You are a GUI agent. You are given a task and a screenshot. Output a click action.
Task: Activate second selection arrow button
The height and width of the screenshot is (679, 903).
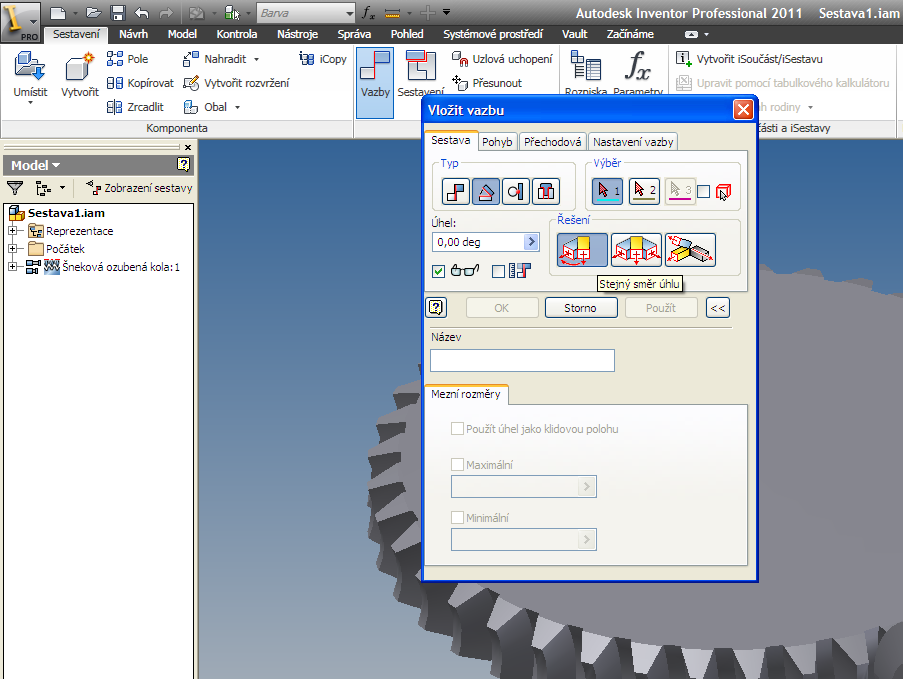644,191
